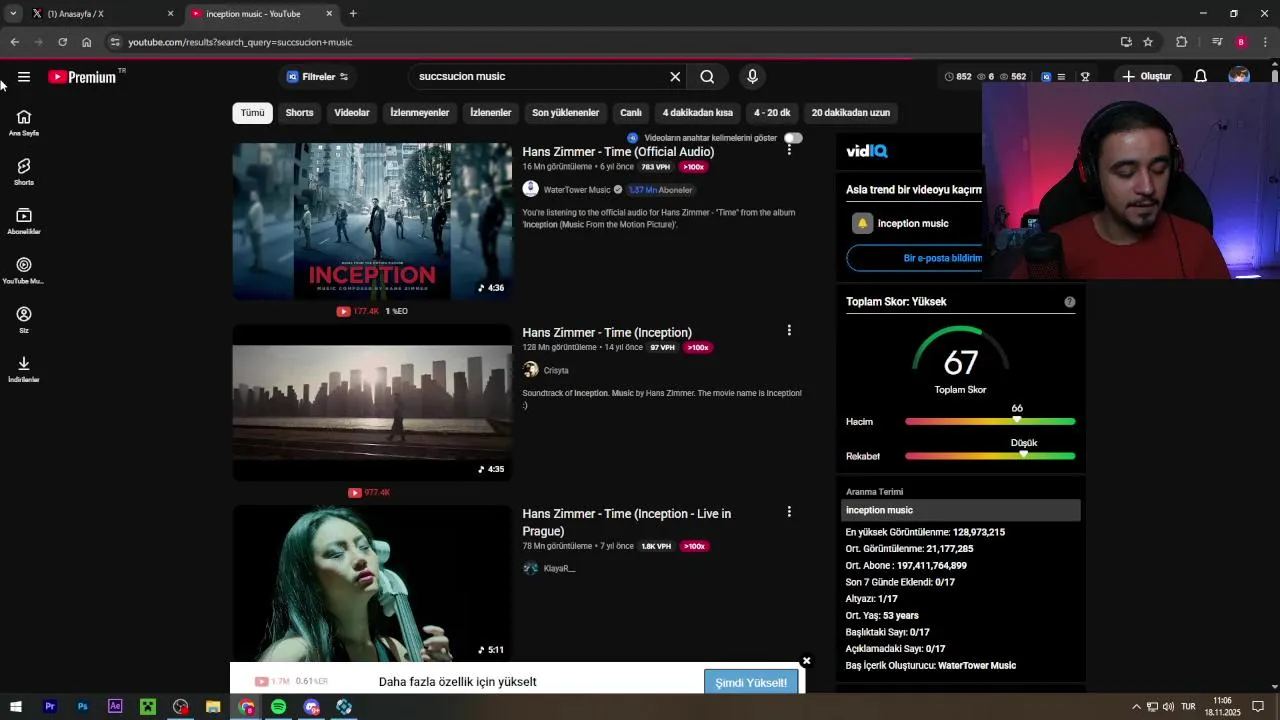Select the Canlı filter chip

[x=631, y=113]
